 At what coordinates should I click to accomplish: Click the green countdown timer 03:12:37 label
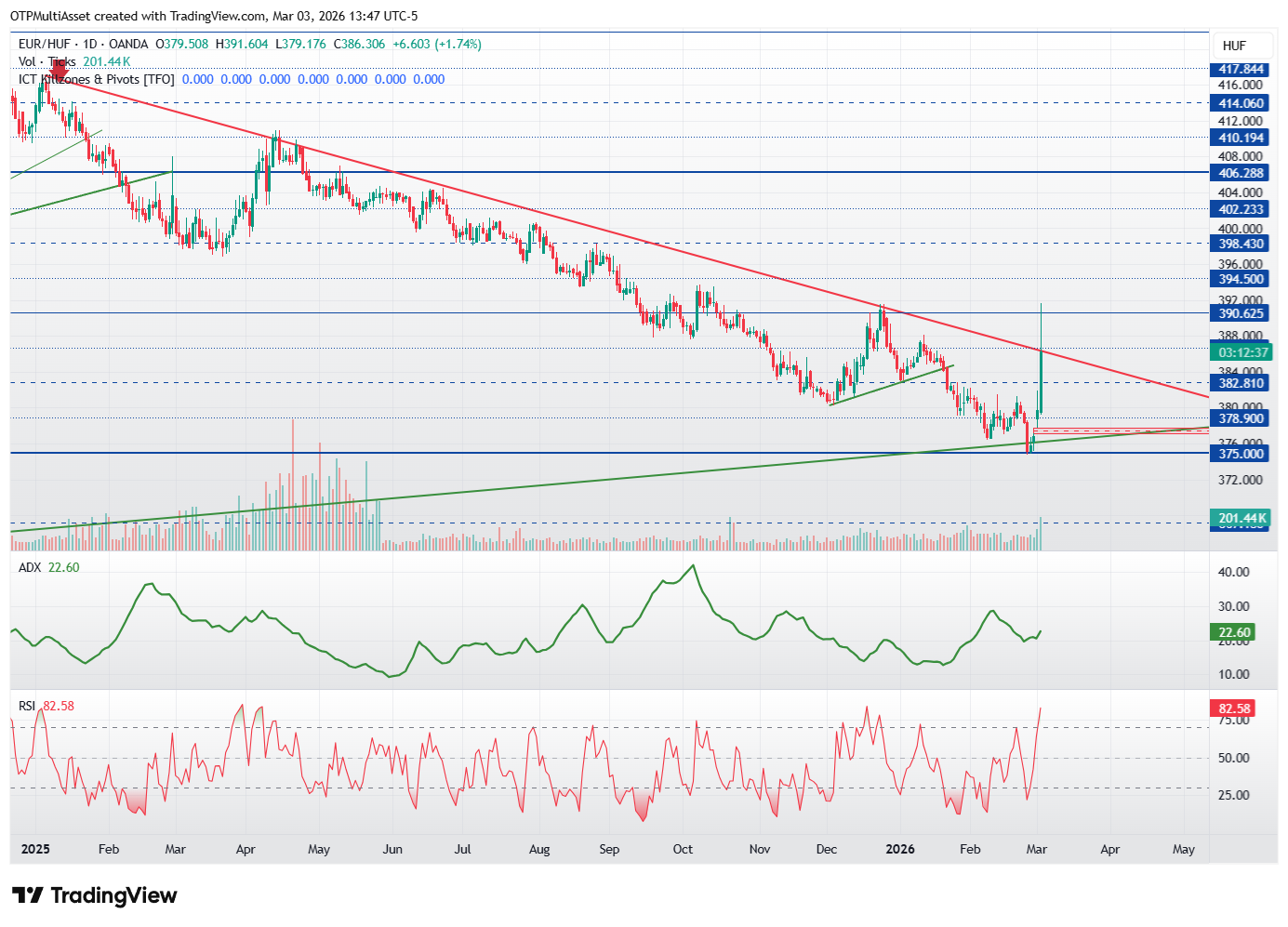click(x=1241, y=352)
